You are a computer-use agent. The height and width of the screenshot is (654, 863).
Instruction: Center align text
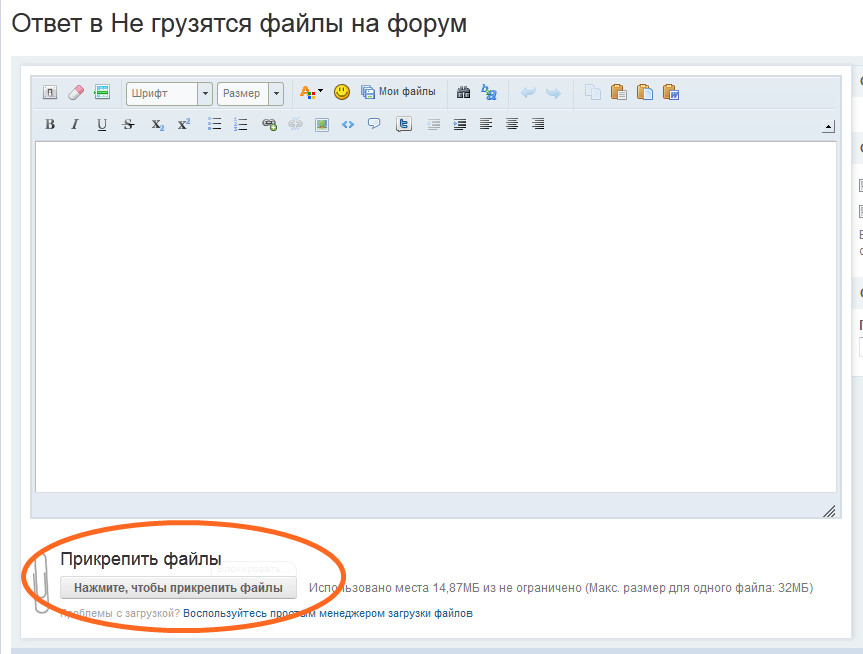(x=512, y=124)
